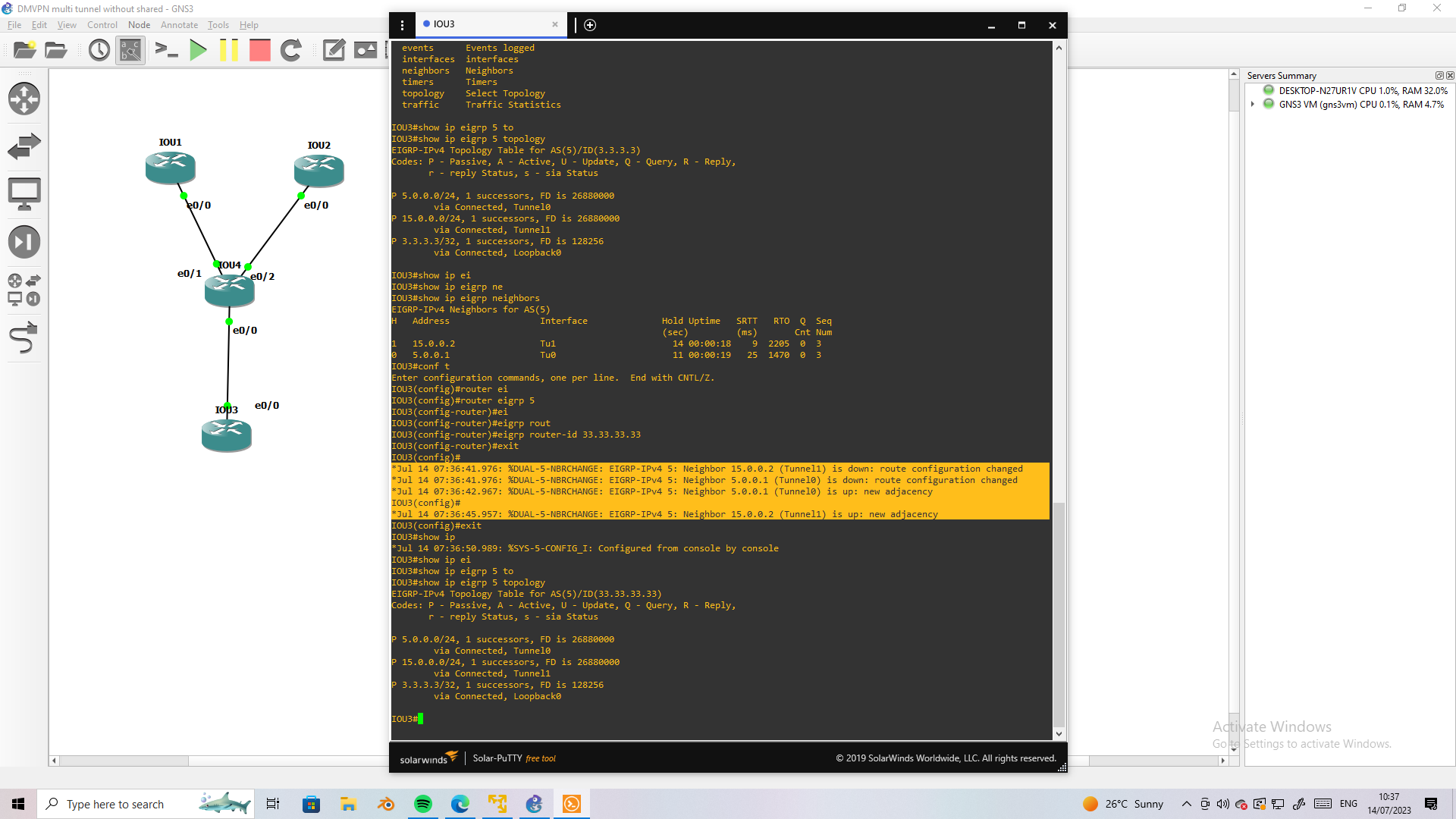Select the router devices icon in sidebar
Viewport: 1456px width, 819px height.
[x=25, y=99]
